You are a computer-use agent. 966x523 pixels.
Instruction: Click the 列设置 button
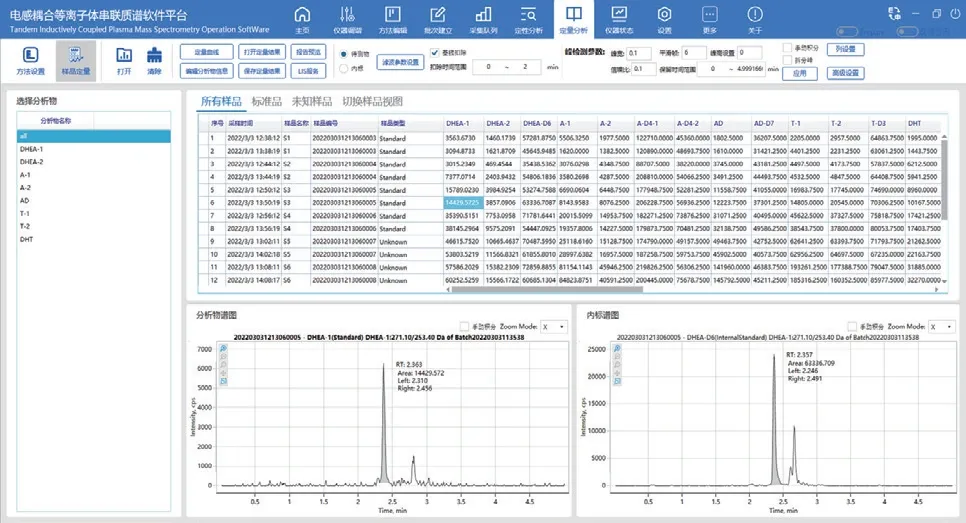click(845, 49)
